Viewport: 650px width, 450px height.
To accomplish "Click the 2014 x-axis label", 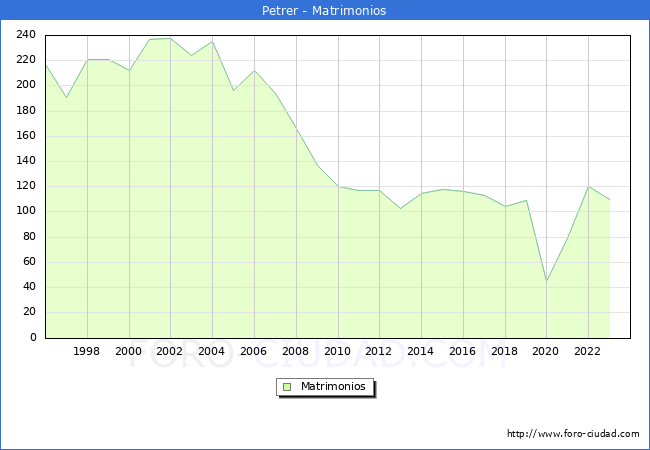I will point(420,351).
